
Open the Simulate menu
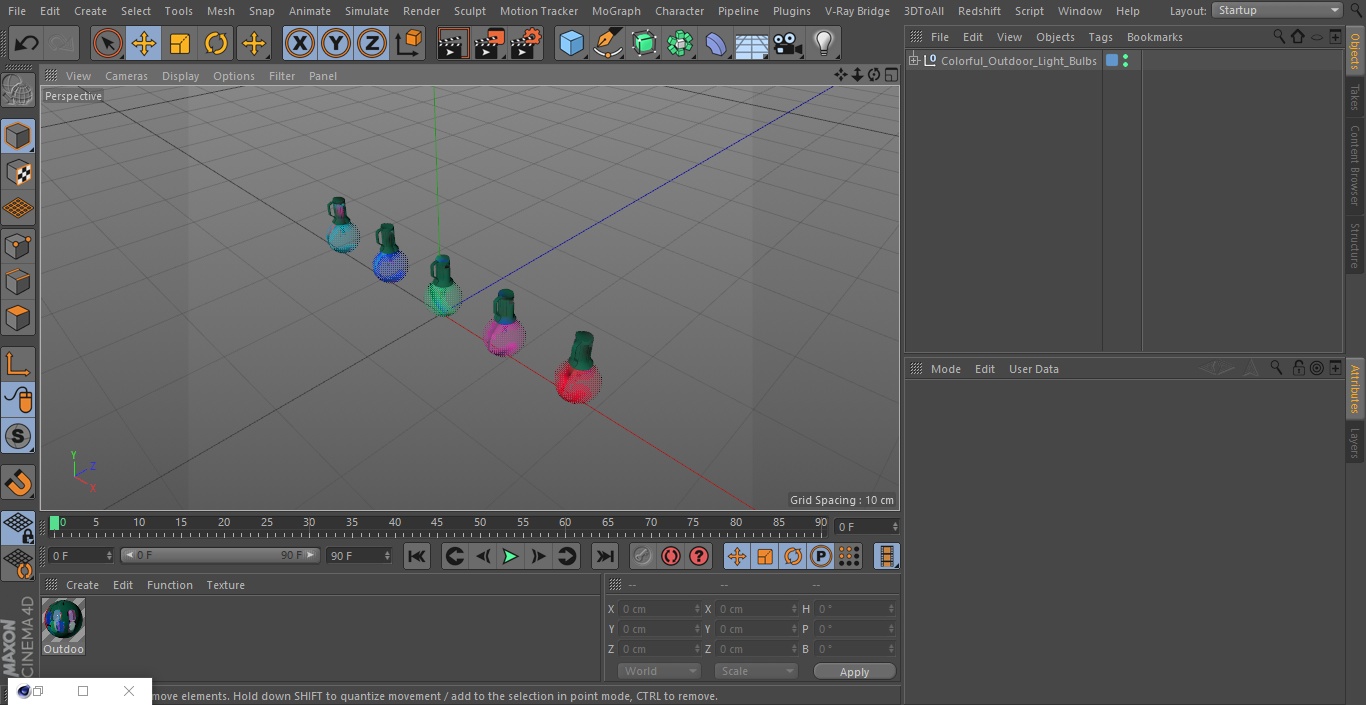(x=367, y=11)
